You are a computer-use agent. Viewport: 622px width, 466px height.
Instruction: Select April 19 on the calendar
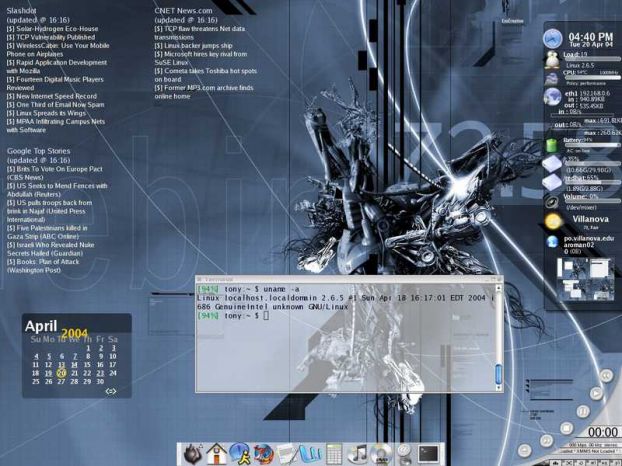pyautogui.click(x=48, y=373)
